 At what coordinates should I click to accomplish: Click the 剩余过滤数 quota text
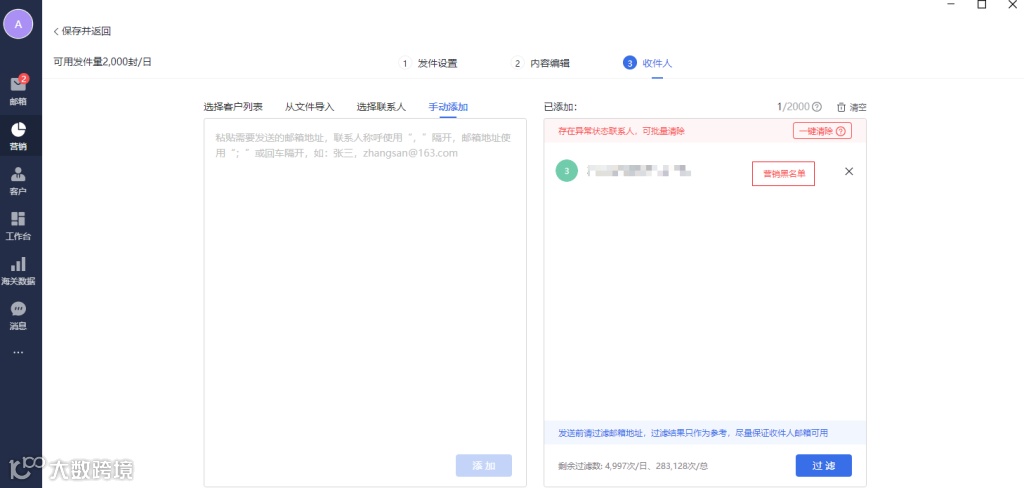(x=633, y=466)
